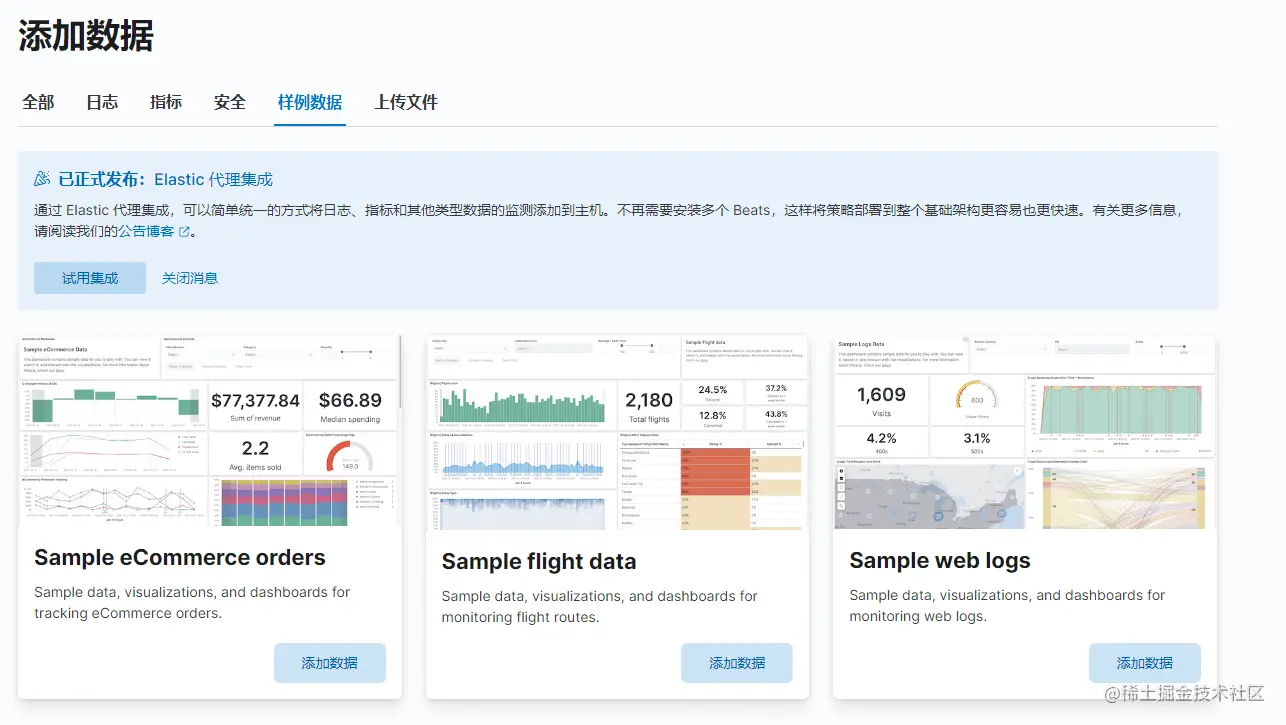Go to the 安全 tab
This screenshot has width=1286, height=725.
pos(230,102)
